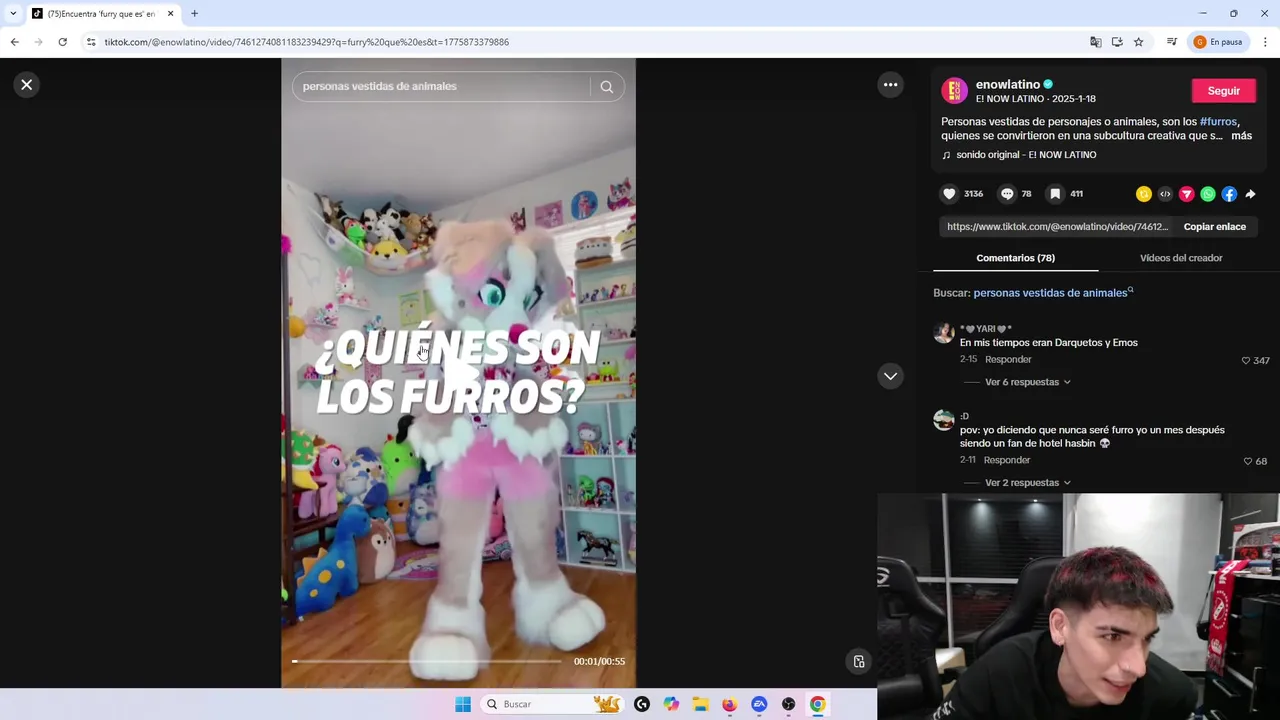Open the three-dots more options menu
Screen dimensions: 1280x720
coord(890,85)
